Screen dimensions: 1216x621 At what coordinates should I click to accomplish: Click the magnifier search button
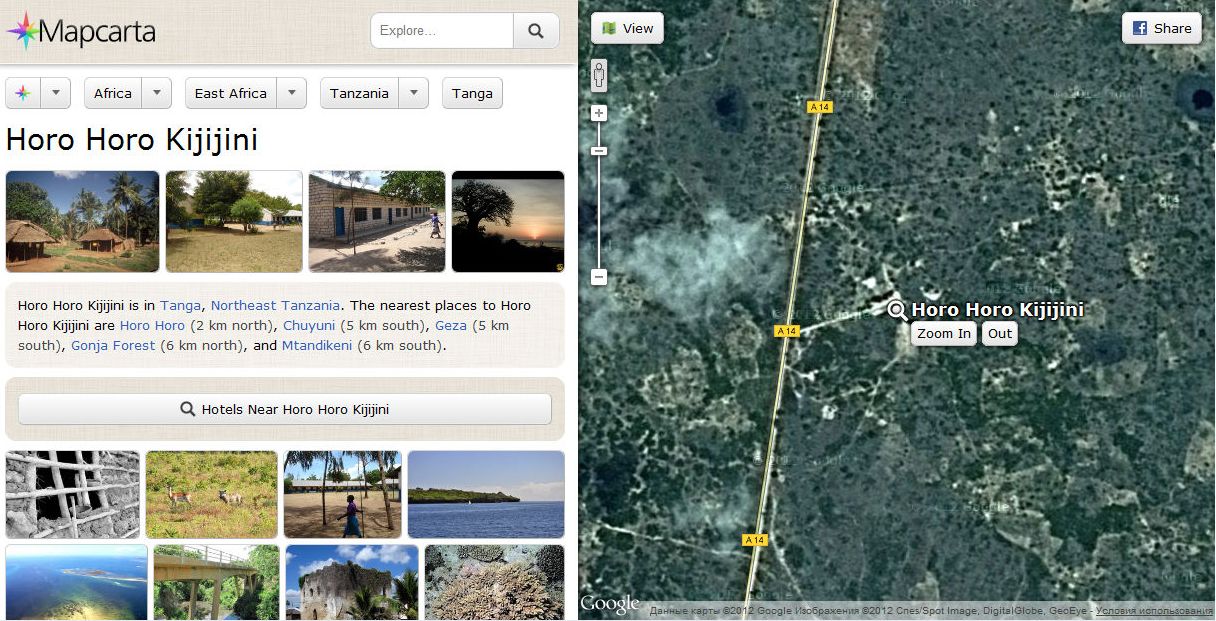pos(536,31)
